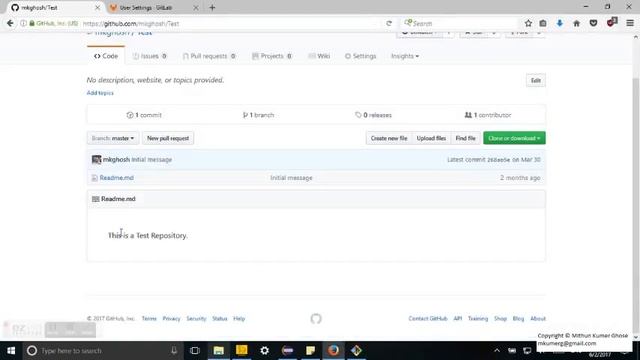This screenshot has width=640, height=360.
Task: Click the Find file button
Action: pos(465,138)
